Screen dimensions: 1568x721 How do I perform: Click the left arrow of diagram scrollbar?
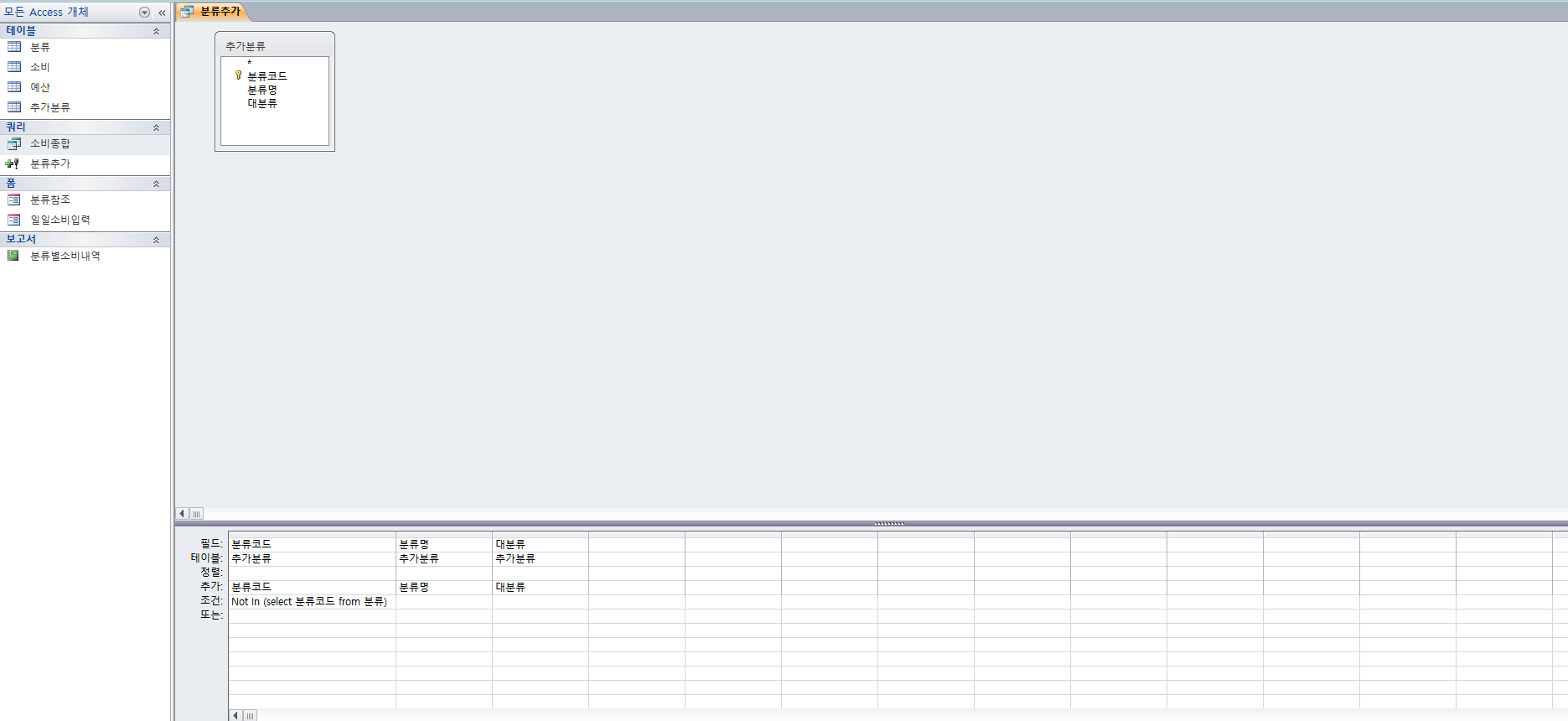182,514
